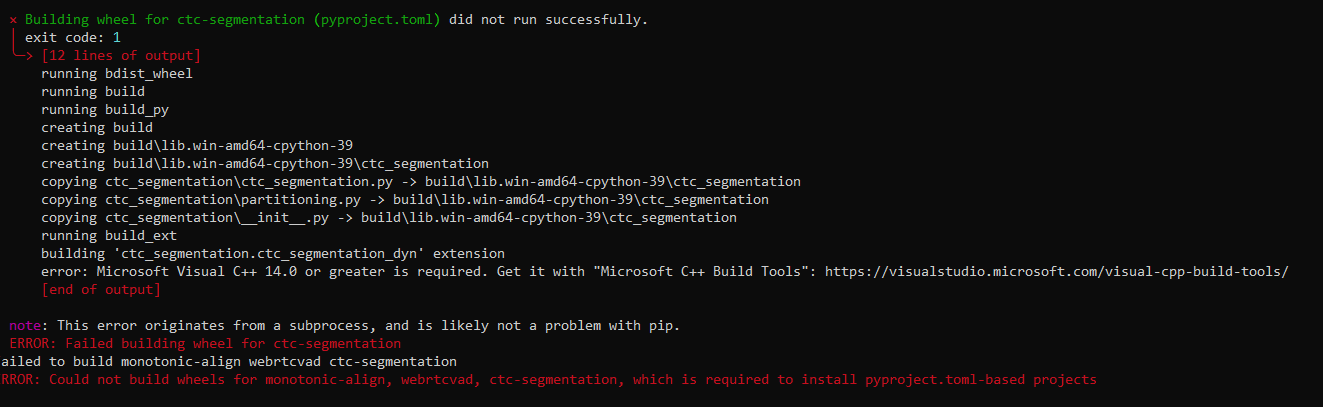Image resolution: width=1323 pixels, height=407 pixels.
Task: Click the 'Could not build wheels' error line
Action: pyautogui.click(x=549, y=379)
